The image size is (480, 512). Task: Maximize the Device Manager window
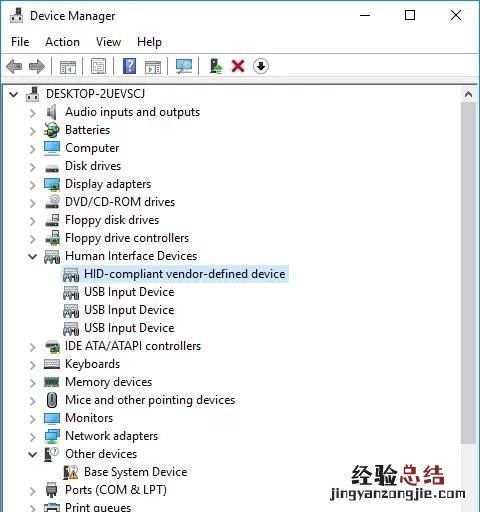[410, 15]
